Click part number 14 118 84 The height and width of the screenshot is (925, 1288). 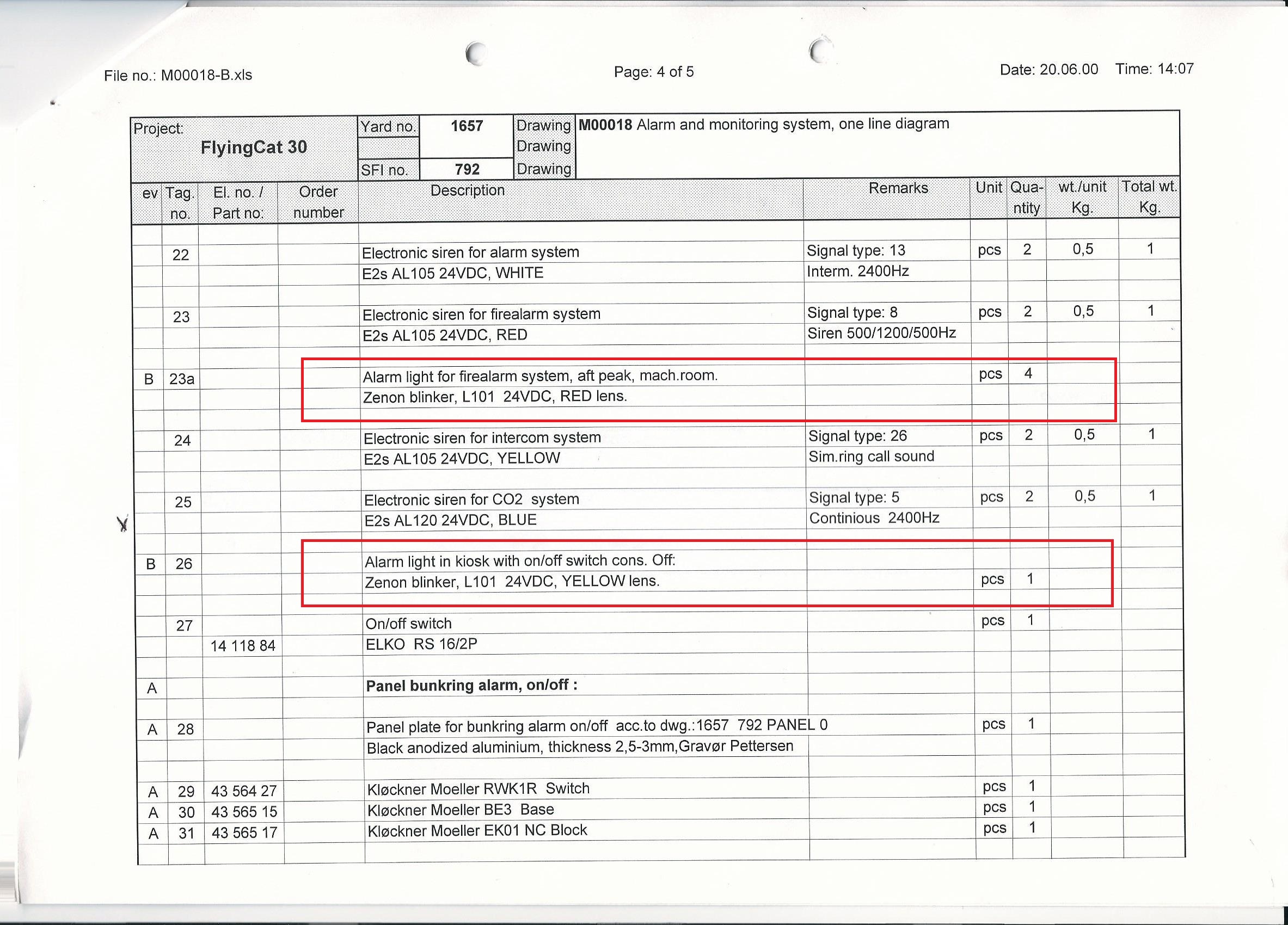[x=242, y=646]
